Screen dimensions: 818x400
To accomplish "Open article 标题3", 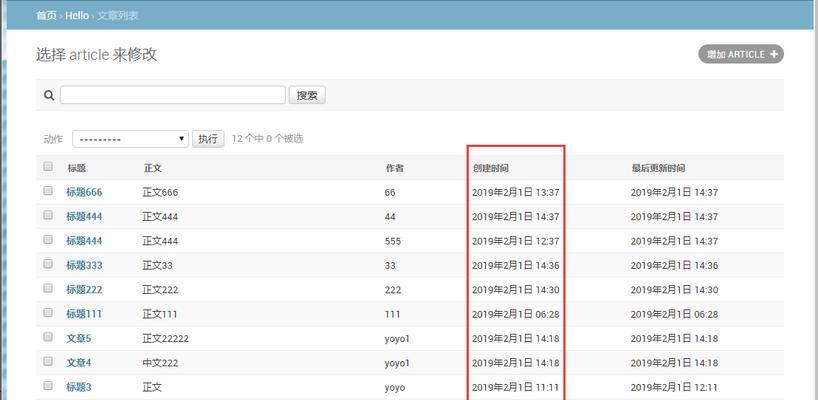I will click(x=79, y=387).
